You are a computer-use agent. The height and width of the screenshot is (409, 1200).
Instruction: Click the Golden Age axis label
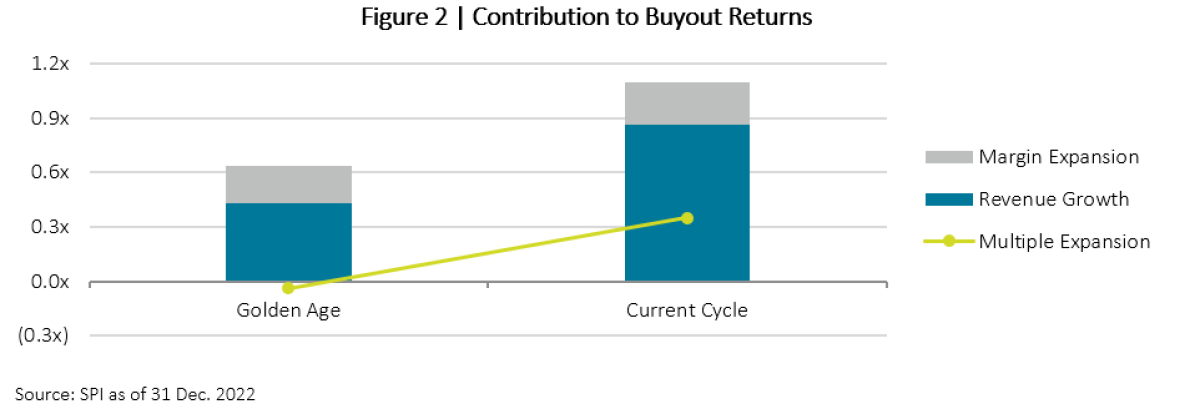288,310
